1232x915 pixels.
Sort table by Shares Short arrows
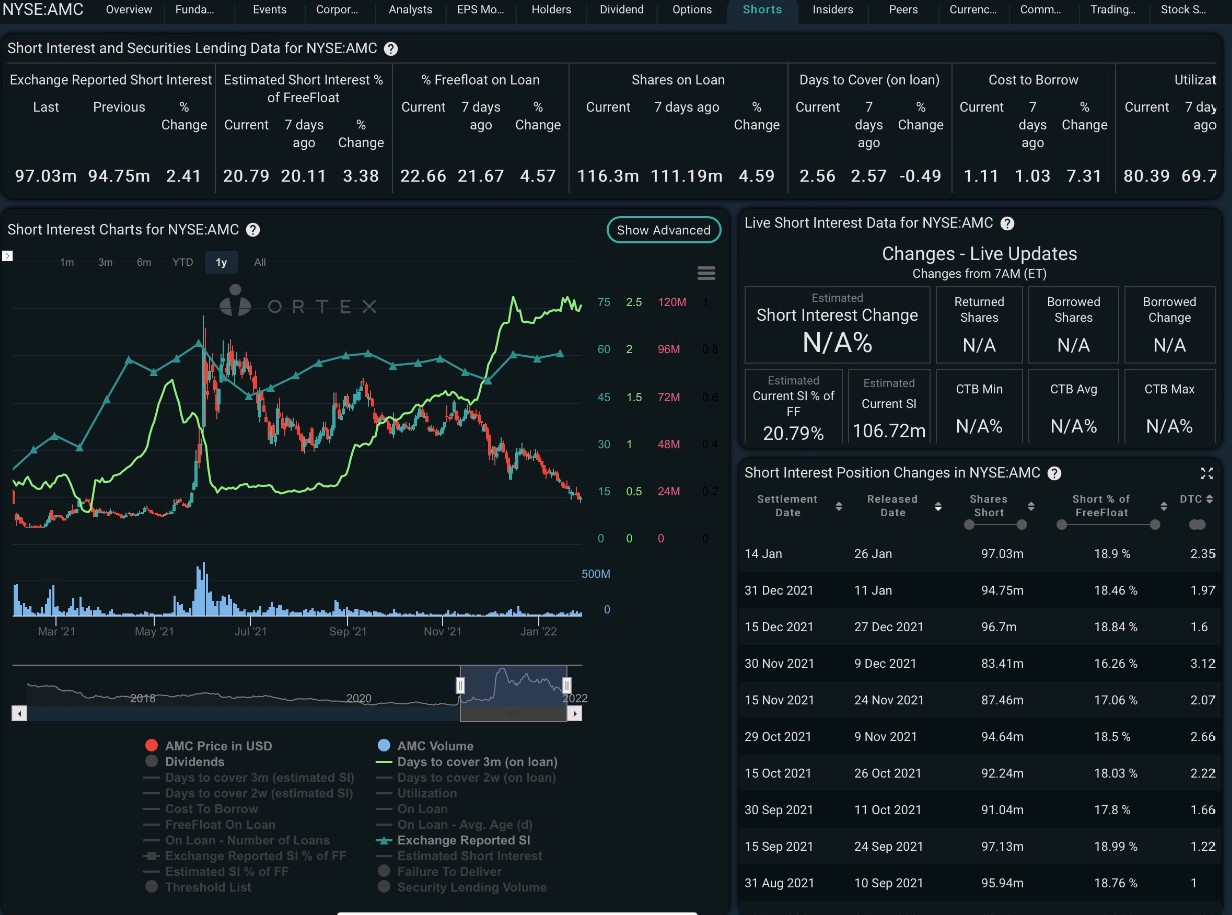tap(1031, 506)
